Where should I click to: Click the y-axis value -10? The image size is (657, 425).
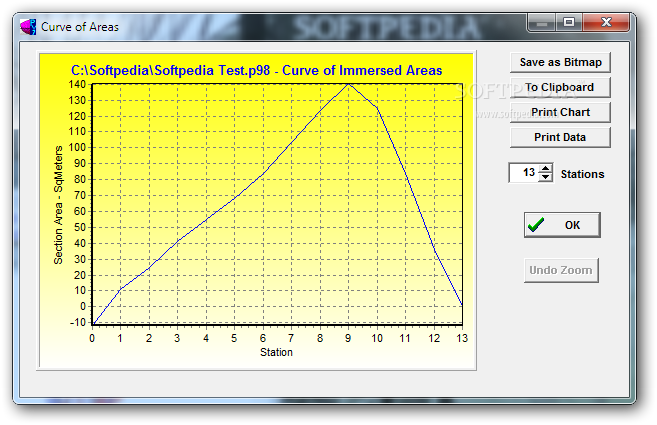tap(78, 322)
